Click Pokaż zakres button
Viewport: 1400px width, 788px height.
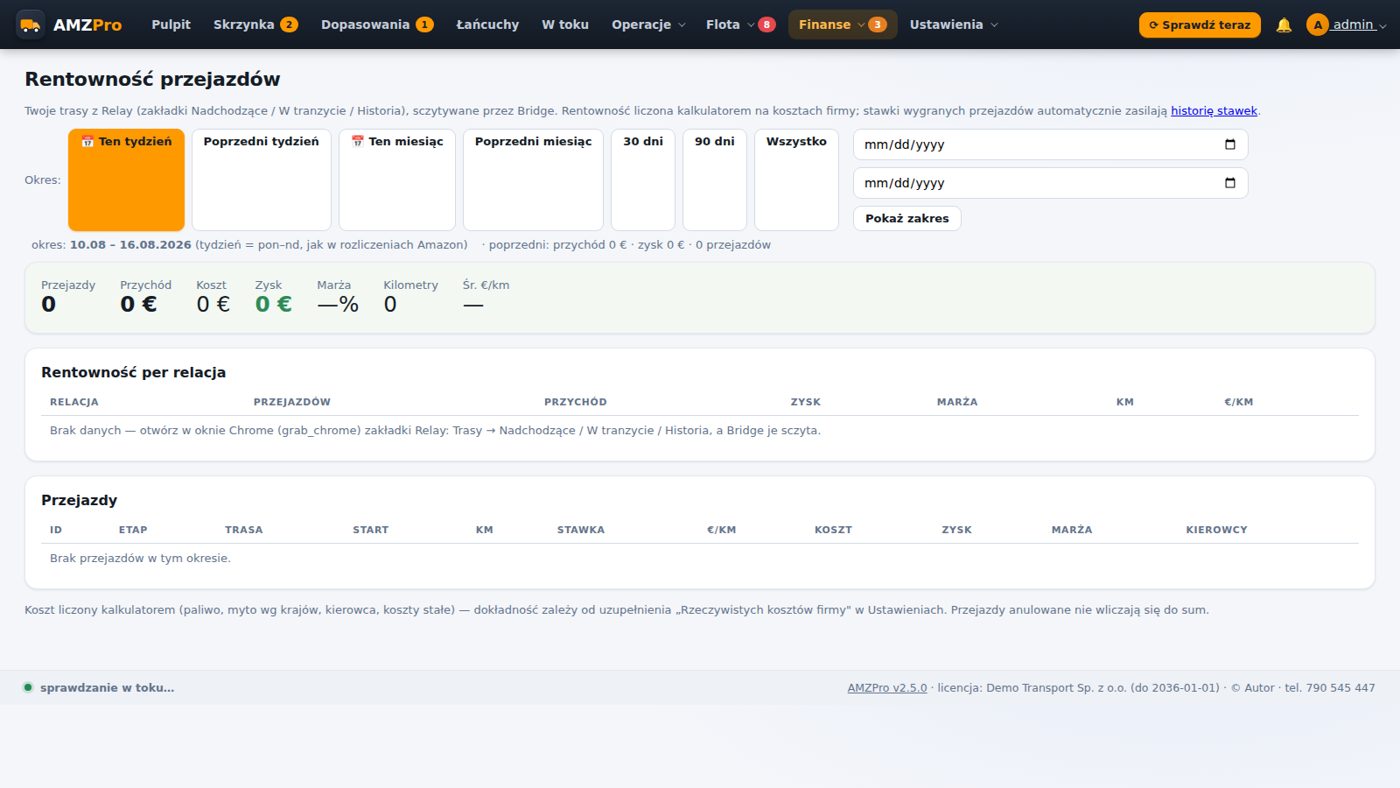point(907,218)
